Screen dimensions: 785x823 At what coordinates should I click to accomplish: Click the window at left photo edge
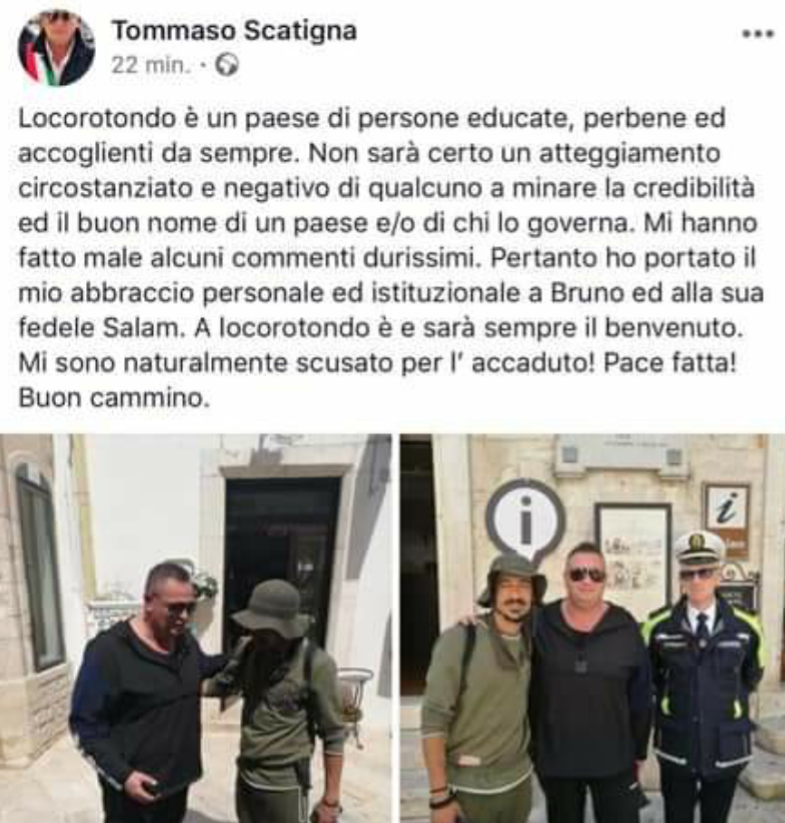tap(40, 567)
